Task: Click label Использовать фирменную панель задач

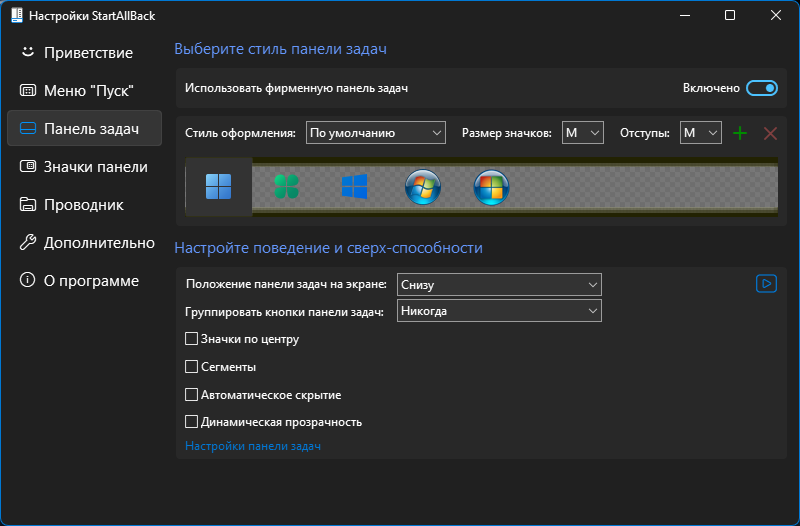Action: coord(296,88)
